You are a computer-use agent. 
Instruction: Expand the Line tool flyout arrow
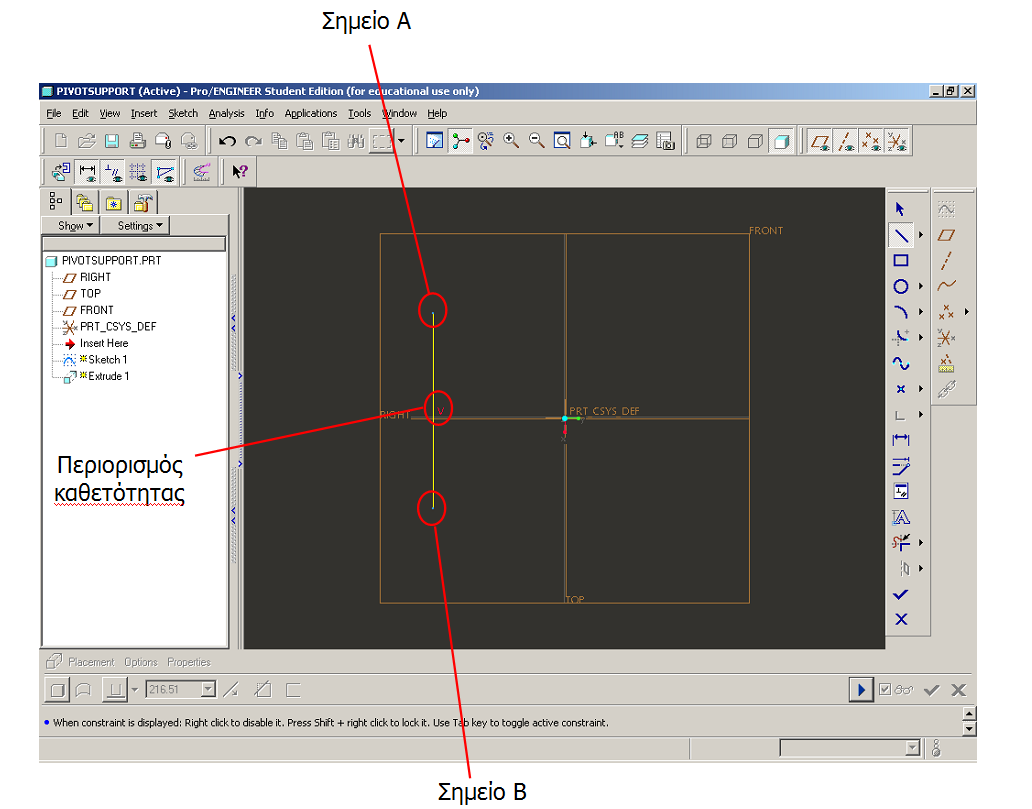pyautogui.click(x=921, y=235)
